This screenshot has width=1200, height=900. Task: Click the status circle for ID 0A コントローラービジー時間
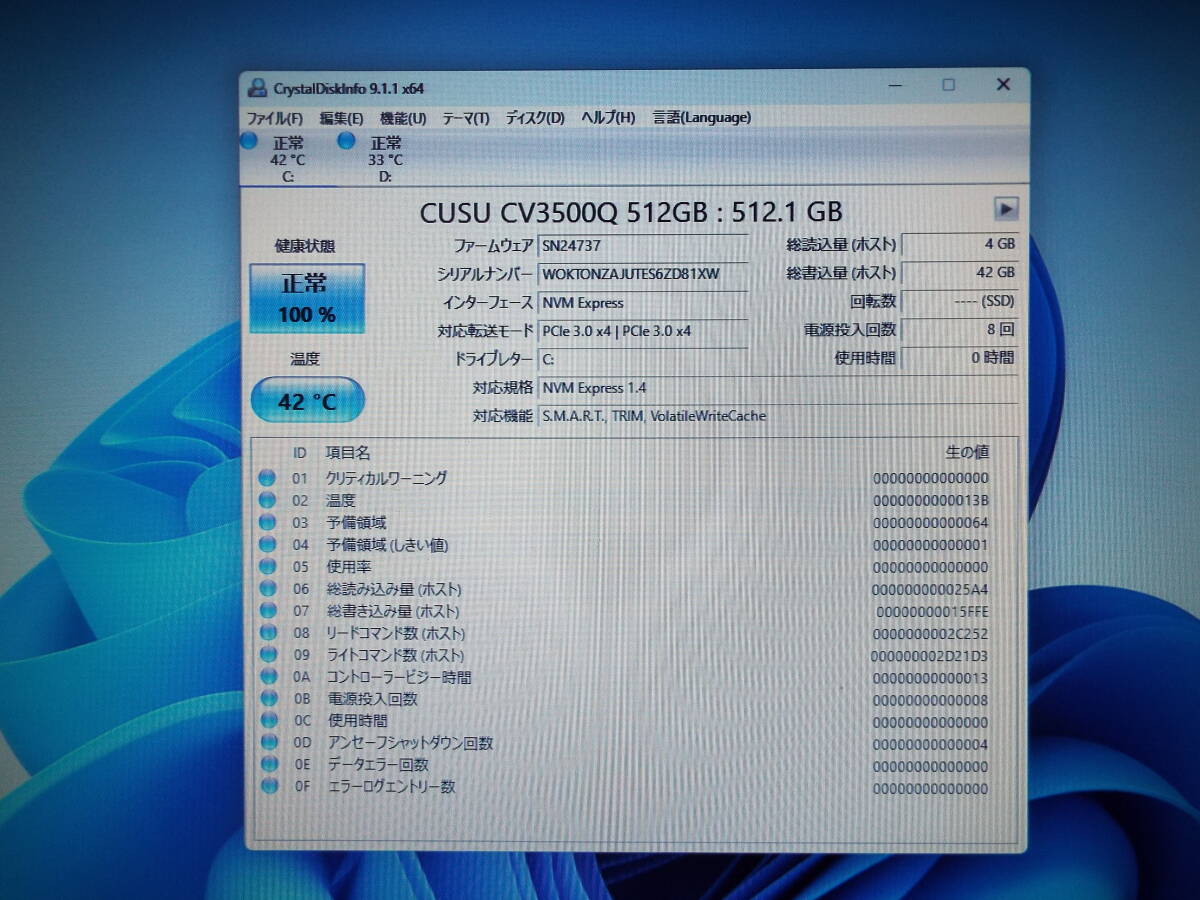[268, 676]
